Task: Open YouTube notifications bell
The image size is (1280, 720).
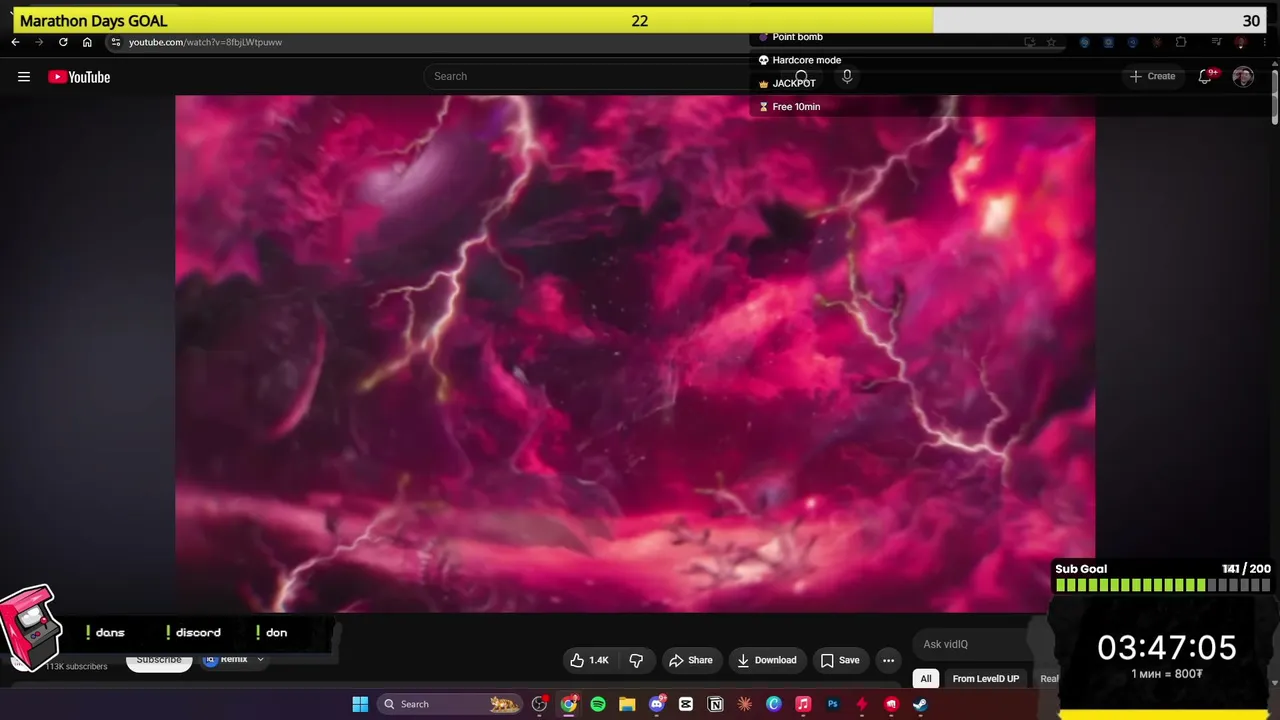Action: coord(1206,76)
